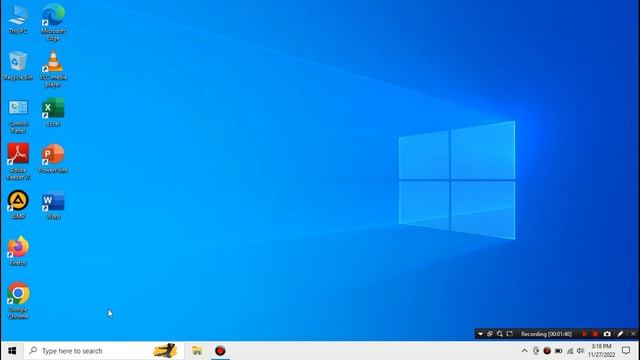Open the Windows Start menu
The height and width of the screenshot is (360, 640).
click(12, 351)
